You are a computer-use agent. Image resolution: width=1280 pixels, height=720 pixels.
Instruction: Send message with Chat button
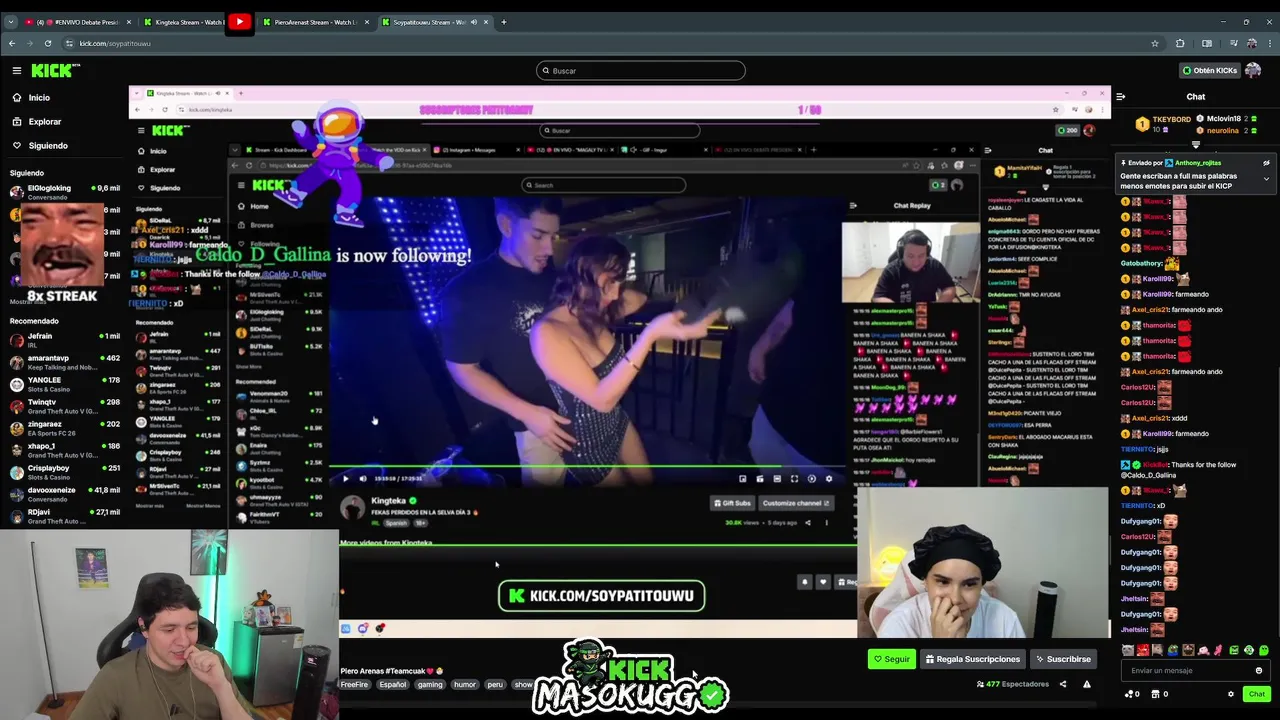pyautogui.click(x=1257, y=694)
